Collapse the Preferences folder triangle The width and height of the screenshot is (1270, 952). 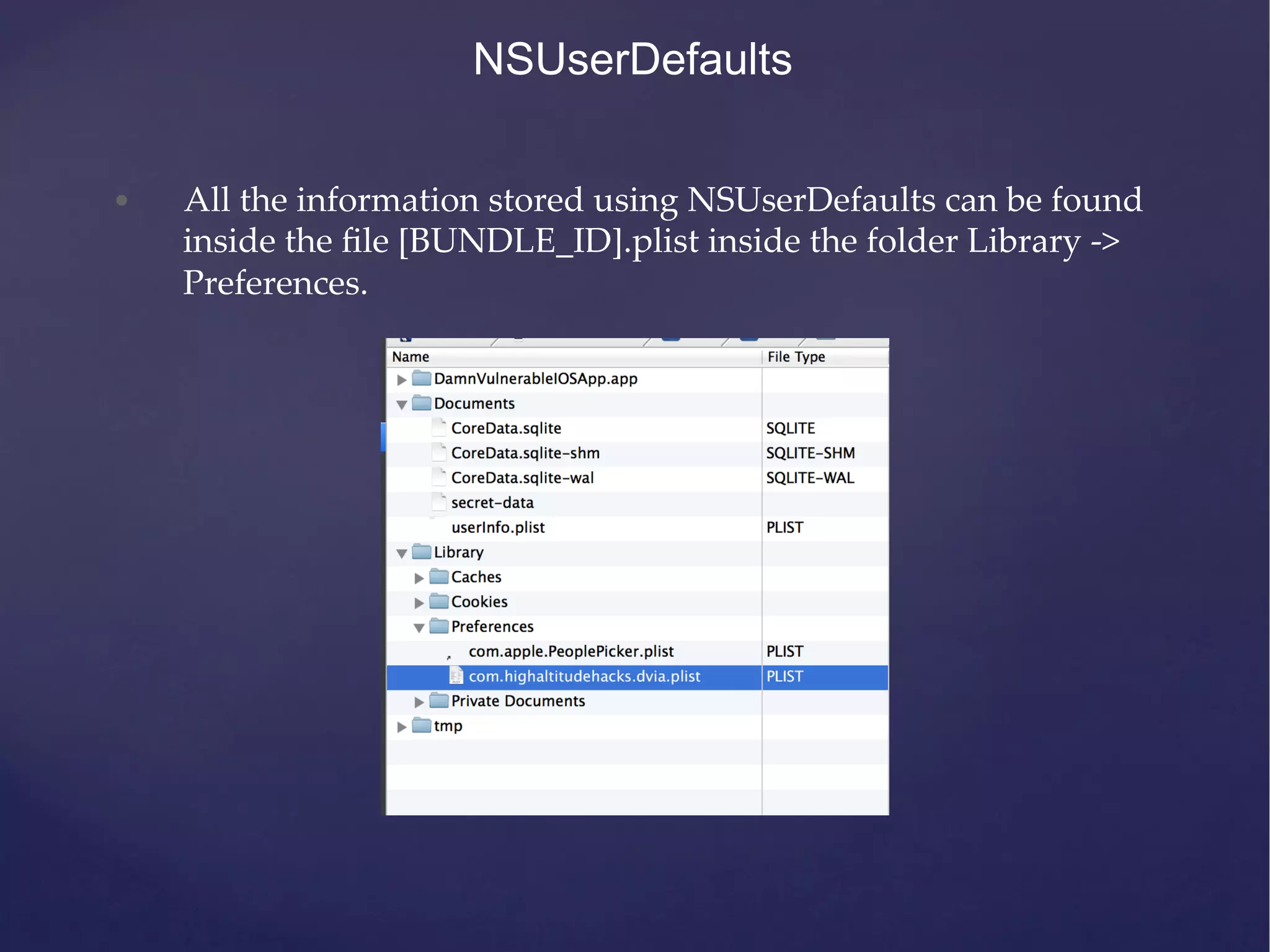pyautogui.click(x=419, y=628)
